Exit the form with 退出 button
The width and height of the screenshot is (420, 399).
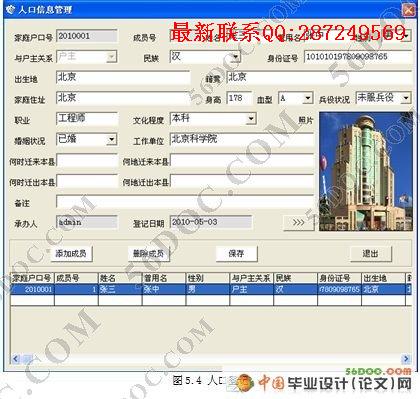click(x=370, y=254)
